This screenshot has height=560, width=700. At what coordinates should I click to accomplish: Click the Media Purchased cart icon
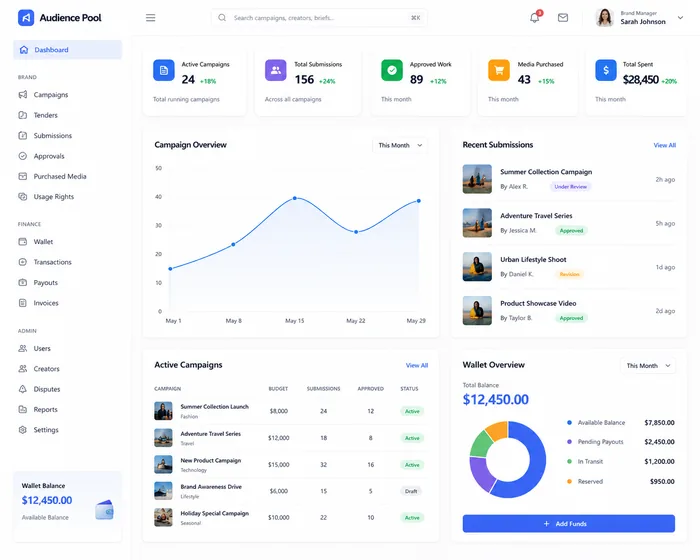point(499,70)
